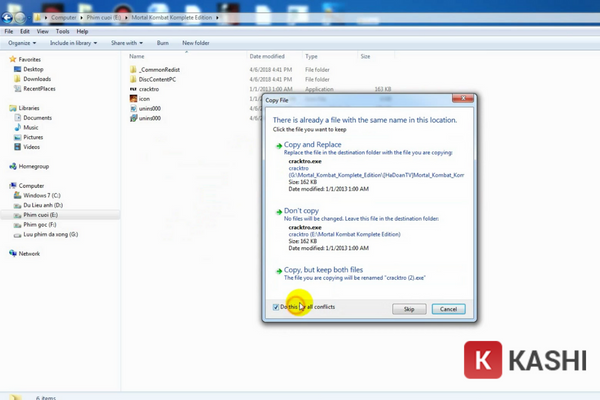Screen dimensions: 600x400
Task: Click the first unins000 file
Action: [150, 108]
